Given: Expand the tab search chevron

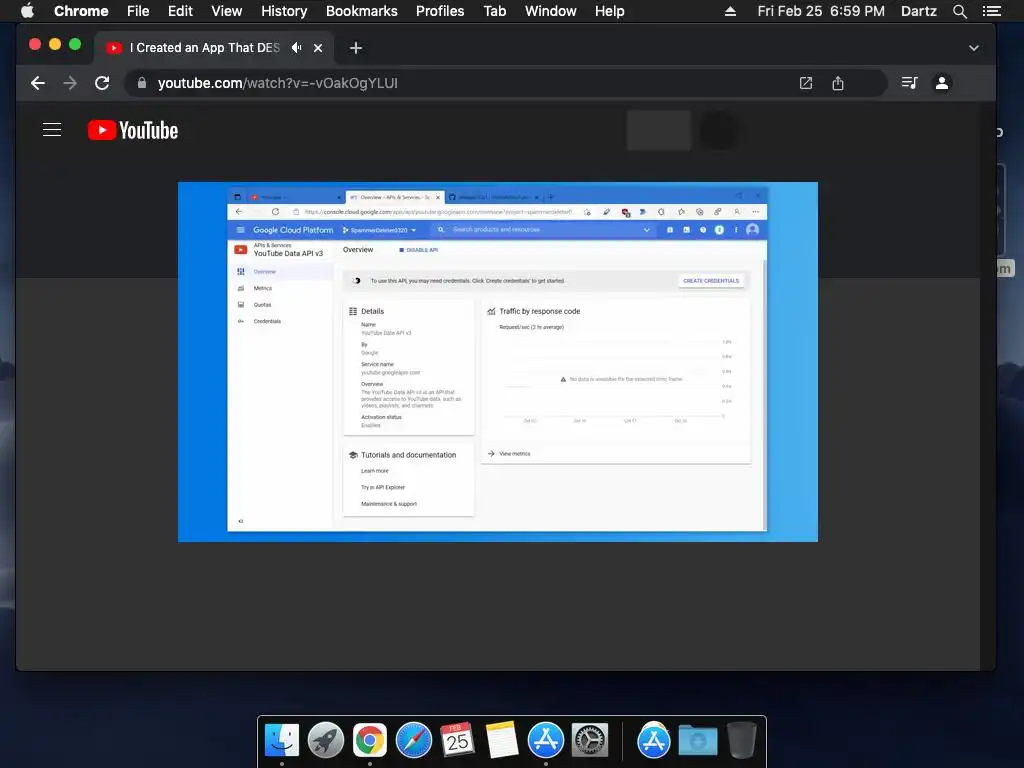Looking at the screenshot, I should 974,48.
